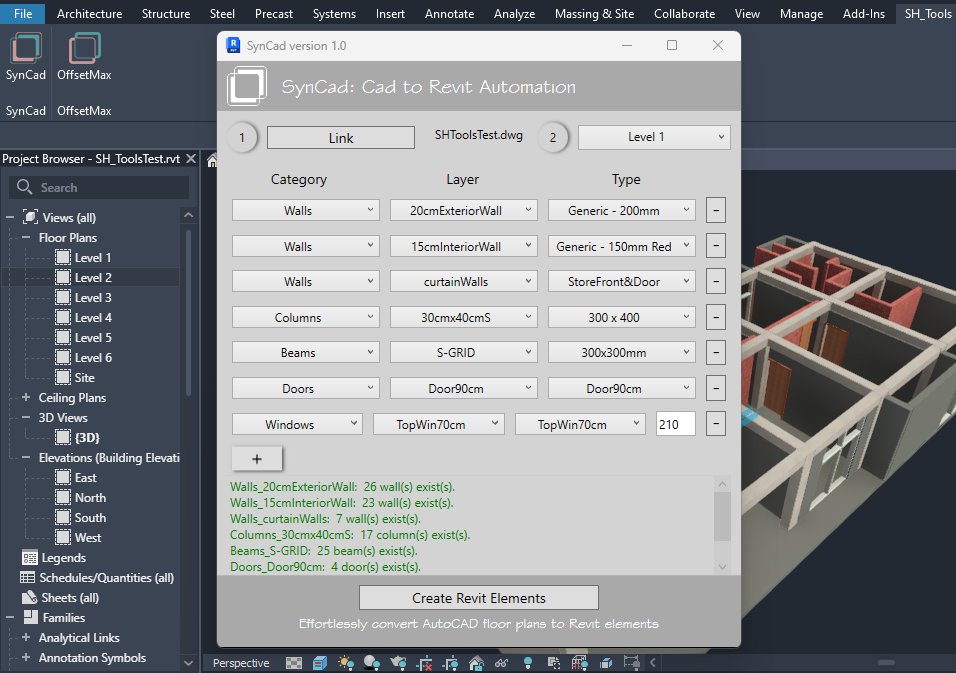Open the 15cmInteriorWall layer dropdown
The height and width of the screenshot is (673, 956).
[463, 246]
